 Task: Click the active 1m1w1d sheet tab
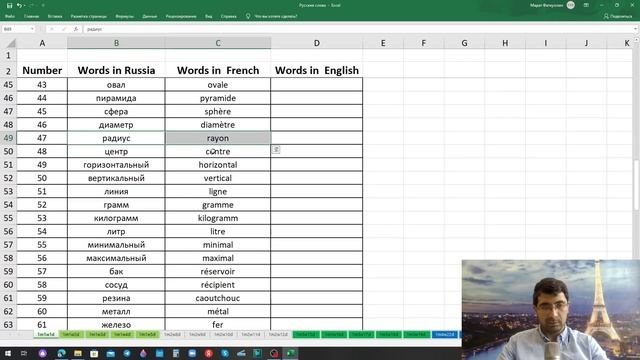click(46, 334)
